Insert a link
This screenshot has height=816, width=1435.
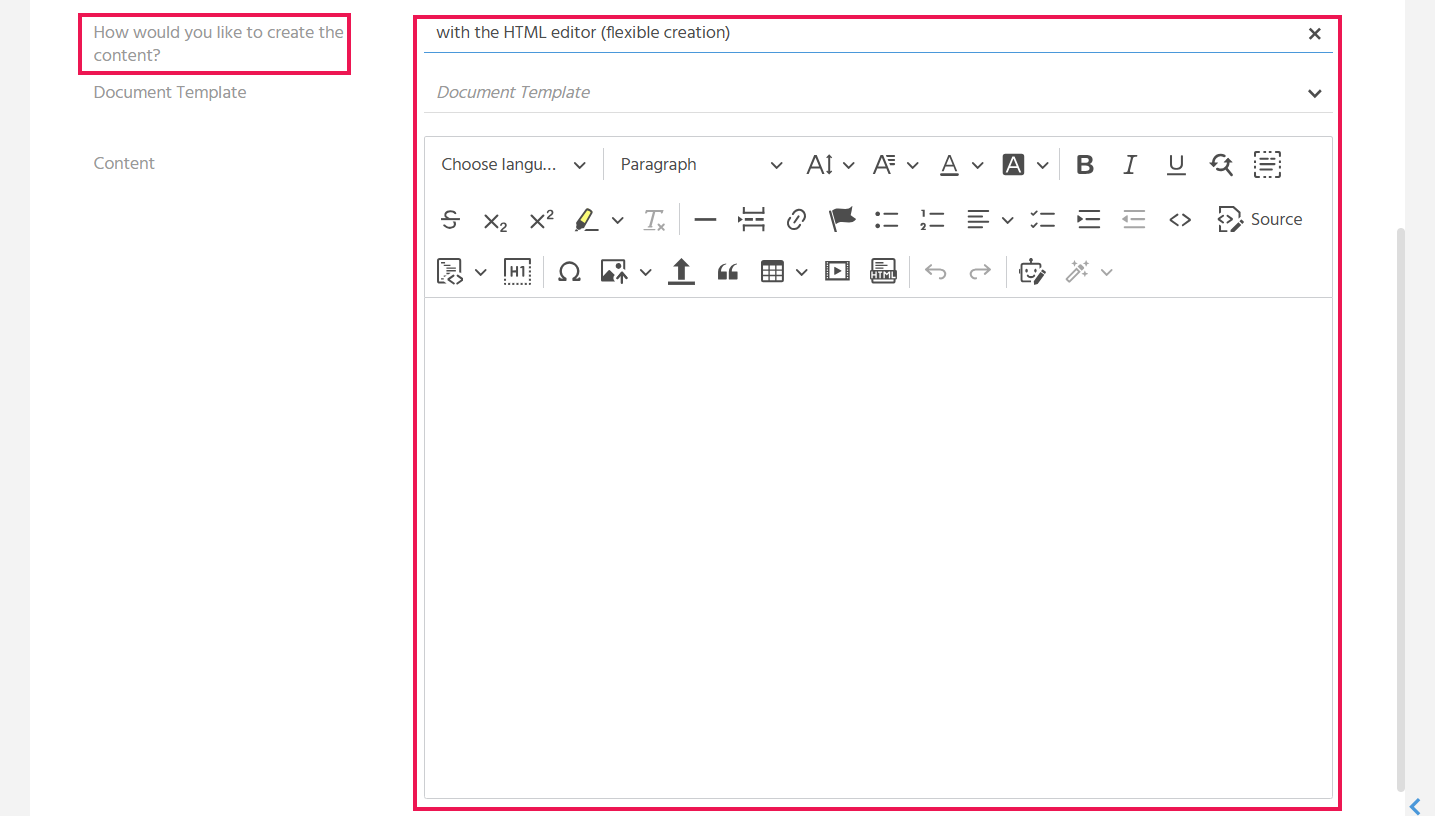796,220
